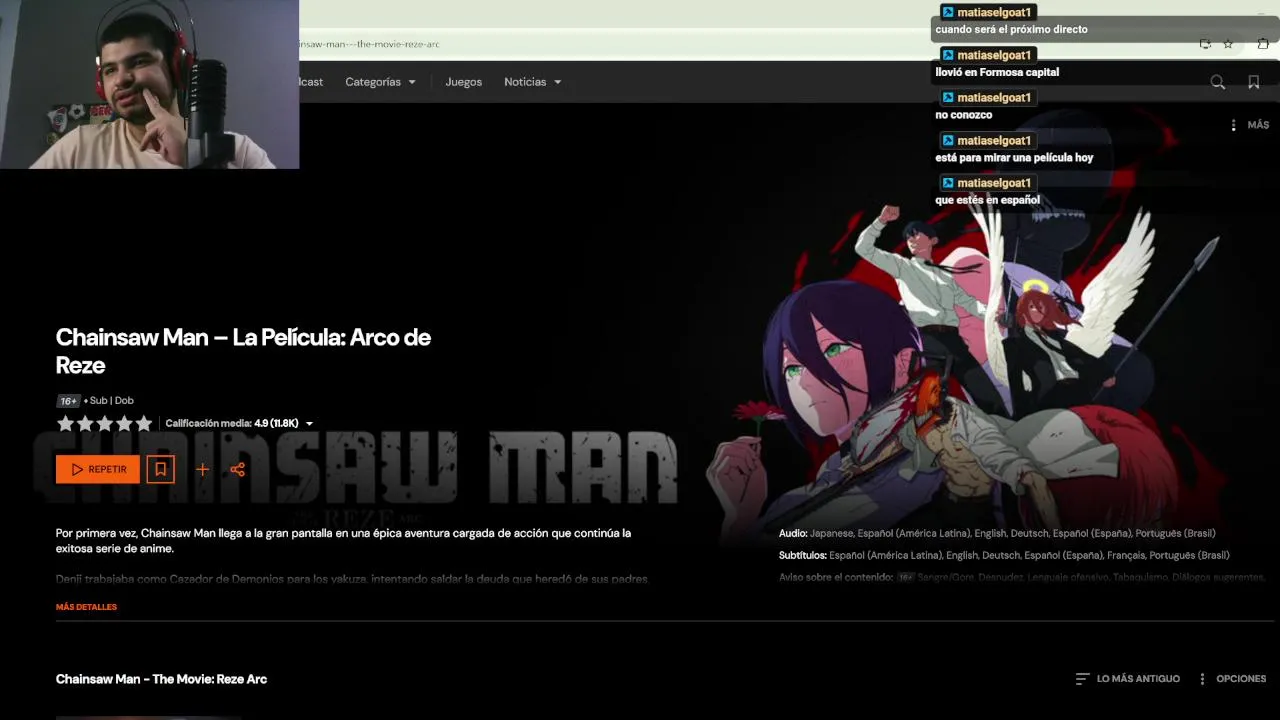
Task: Open the Categorías dropdown menu
Action: (x=380, y=82)
